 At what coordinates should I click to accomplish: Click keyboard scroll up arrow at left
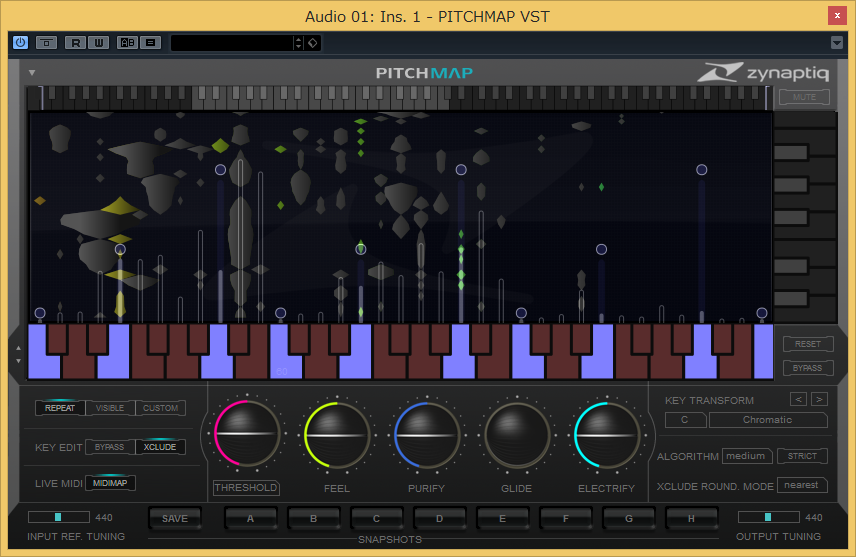click(19, 348)
